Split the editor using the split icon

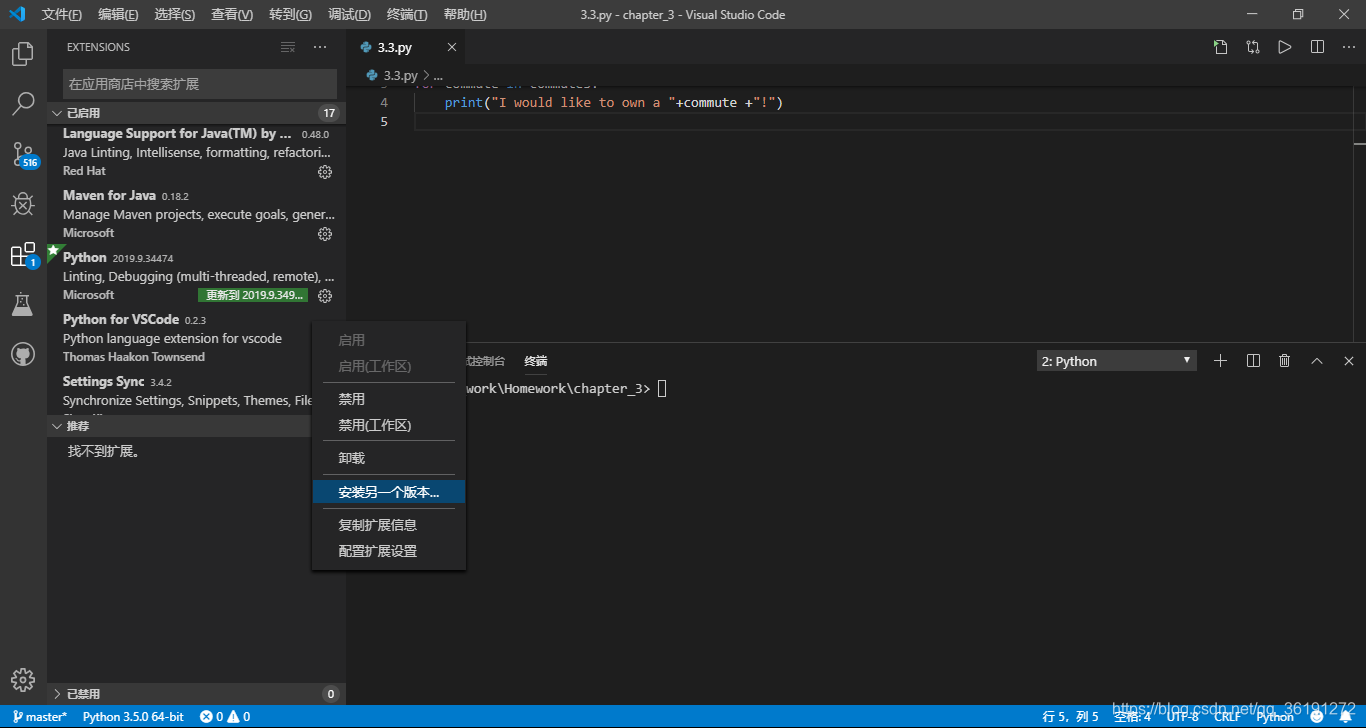1317,46
